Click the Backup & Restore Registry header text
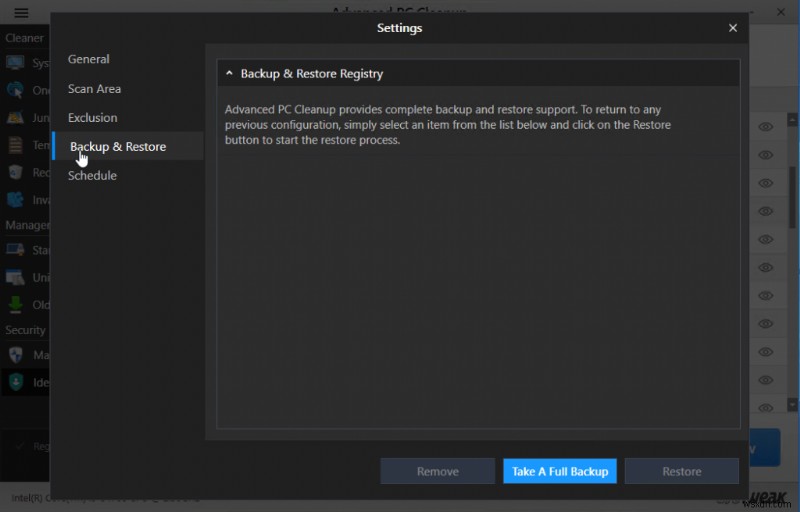This screenshot has width=800, height=512. click(312, 73)
